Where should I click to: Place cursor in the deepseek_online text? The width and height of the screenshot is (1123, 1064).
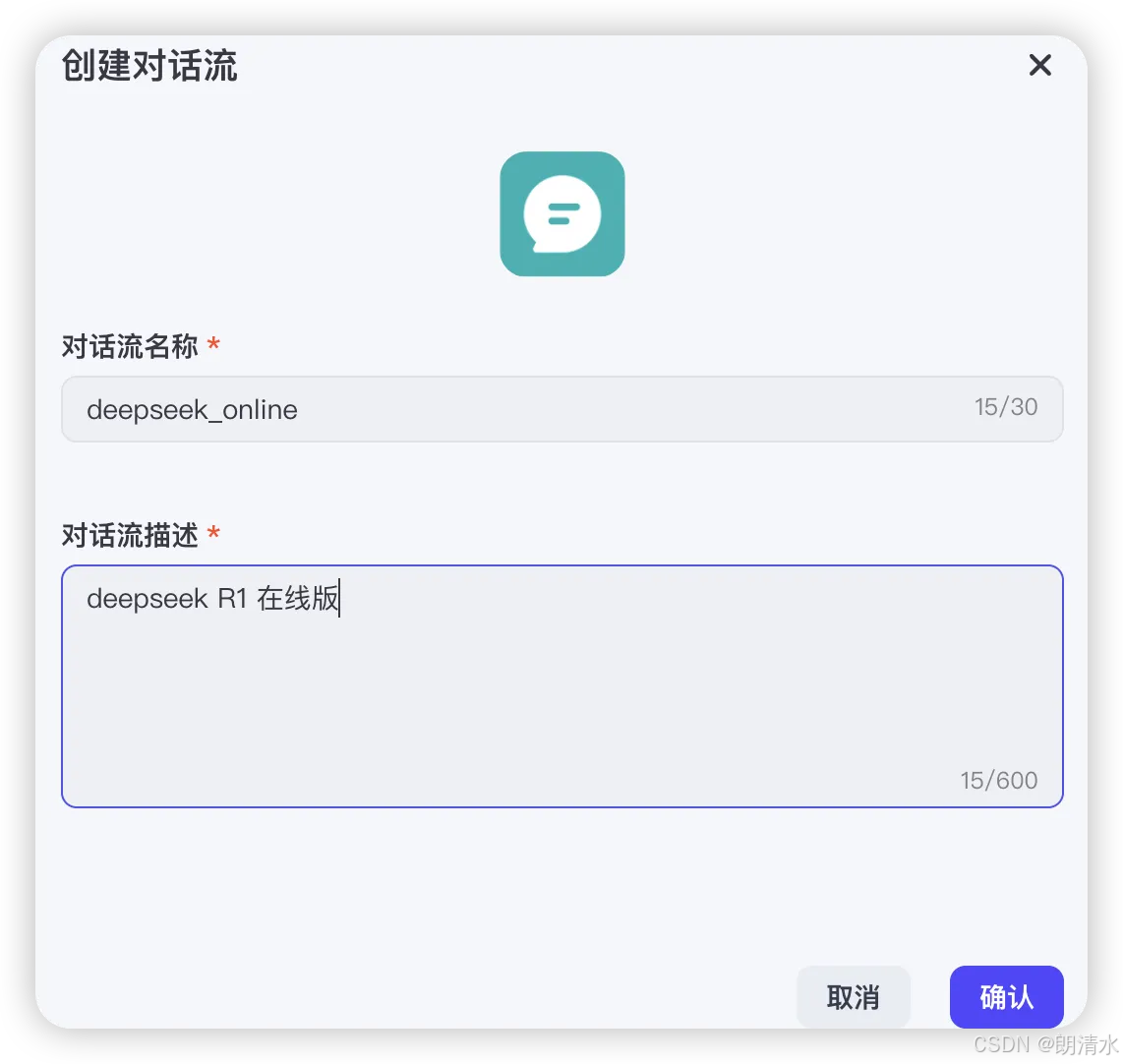(192, 409)
